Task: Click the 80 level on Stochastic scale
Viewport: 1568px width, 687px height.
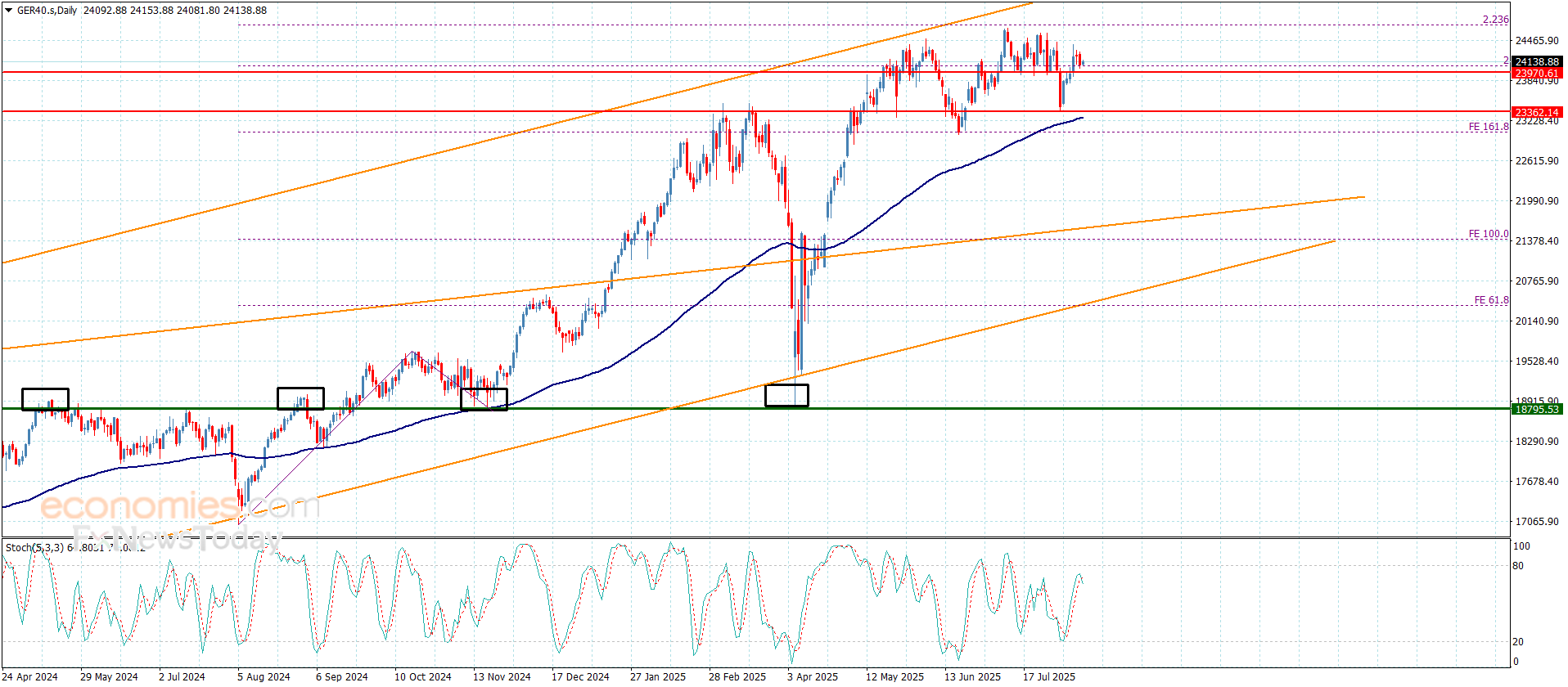Action: pos(1518,566)
